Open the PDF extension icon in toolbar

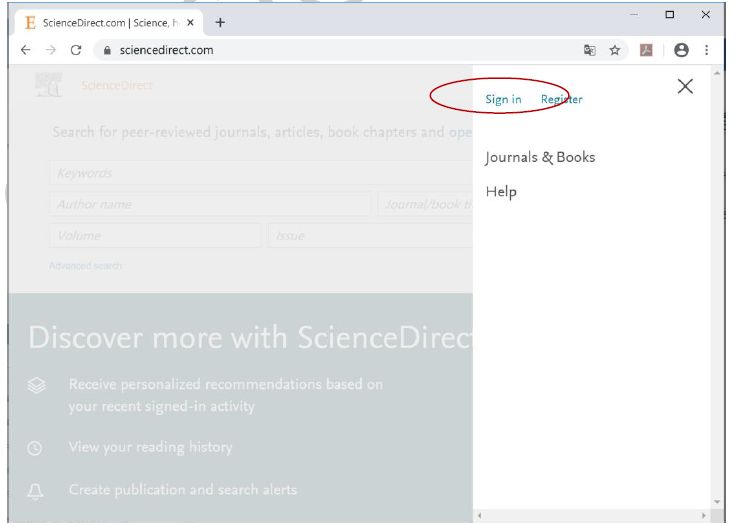(646, 50)
